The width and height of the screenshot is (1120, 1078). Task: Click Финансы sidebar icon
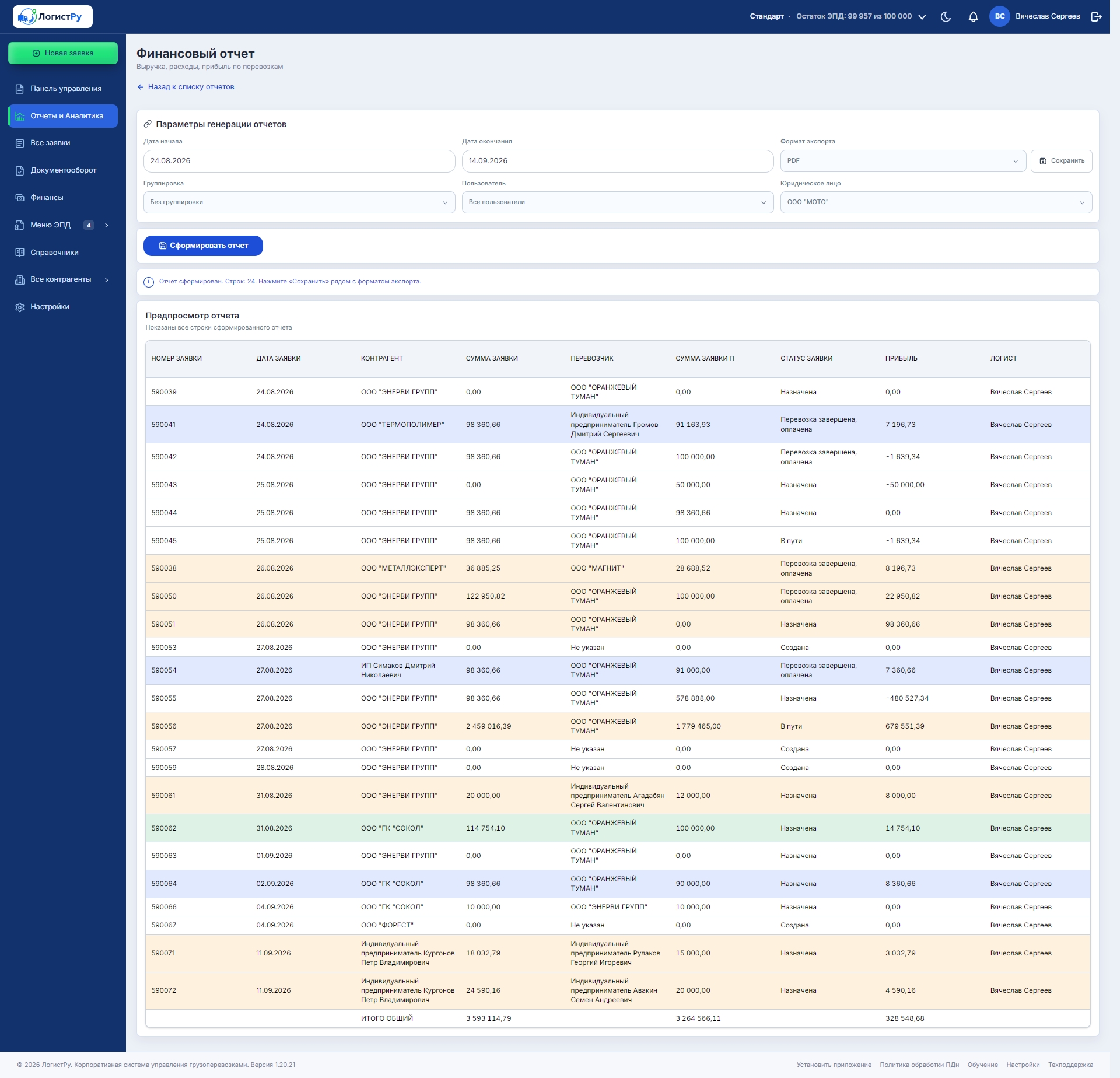(x=20, y=198)
